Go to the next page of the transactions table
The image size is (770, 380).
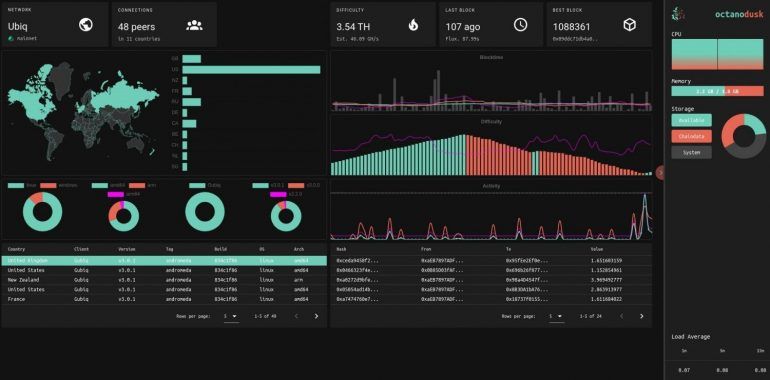coord(641,316)
